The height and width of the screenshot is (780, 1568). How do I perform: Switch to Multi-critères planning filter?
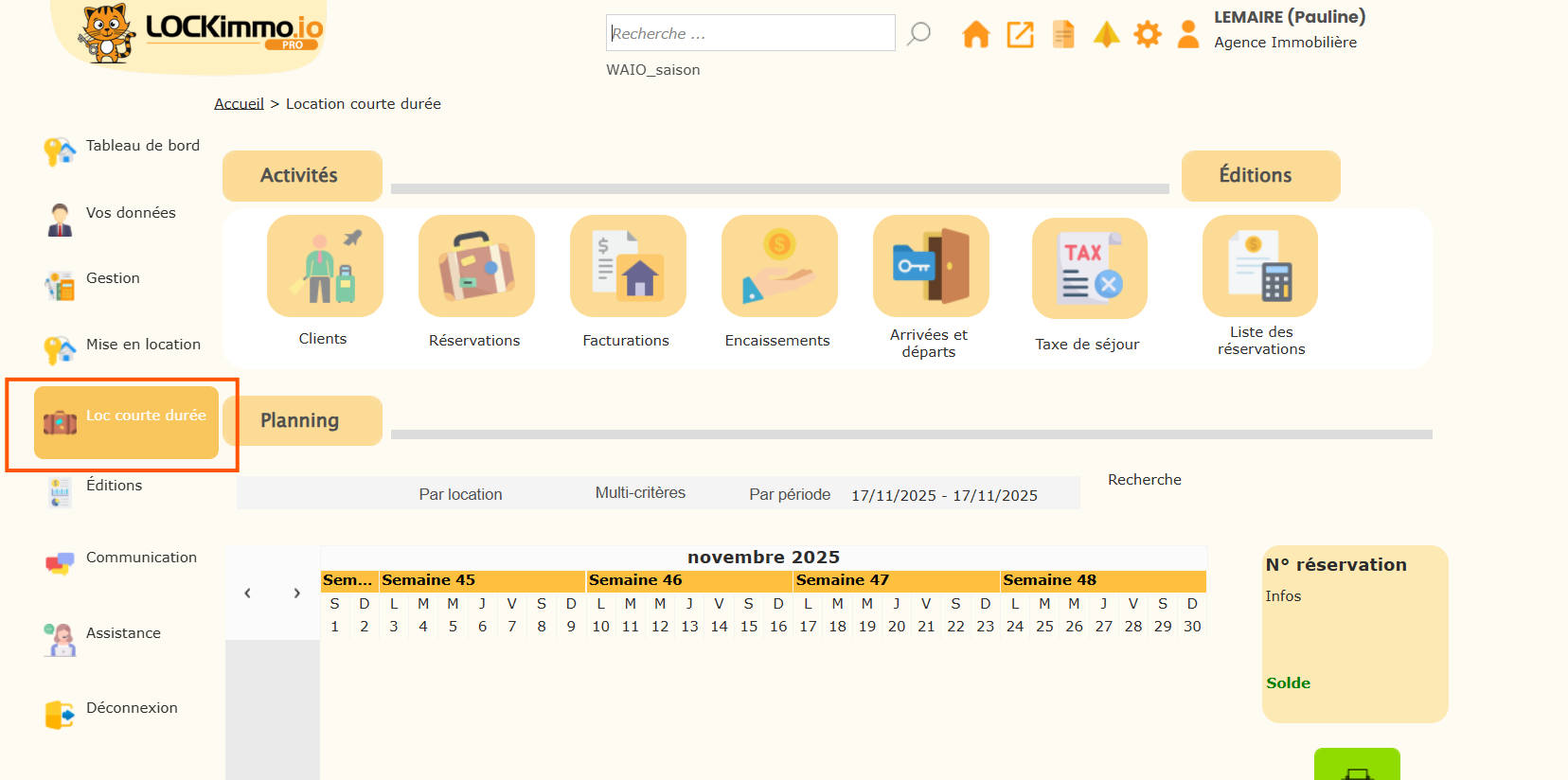pyautogui.click(x=640, y=493)
